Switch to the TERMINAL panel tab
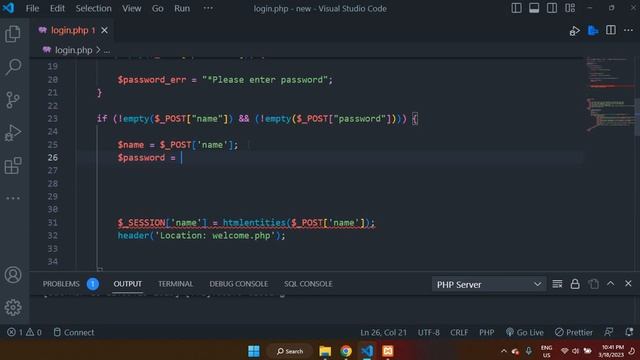640x360 pixels. (x=176, y=284)
